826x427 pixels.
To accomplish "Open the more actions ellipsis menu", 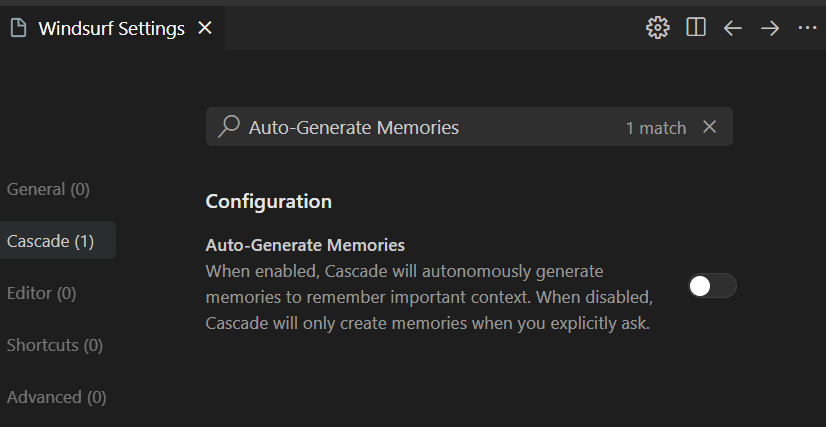I will coord(808,28).
